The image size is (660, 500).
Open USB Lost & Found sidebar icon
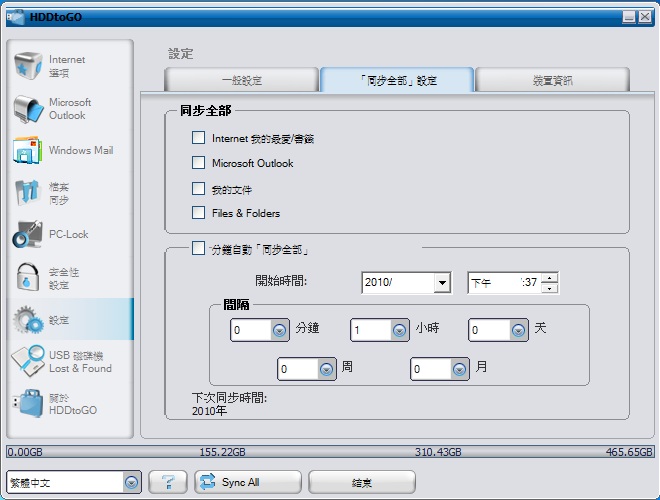[27, 361]
